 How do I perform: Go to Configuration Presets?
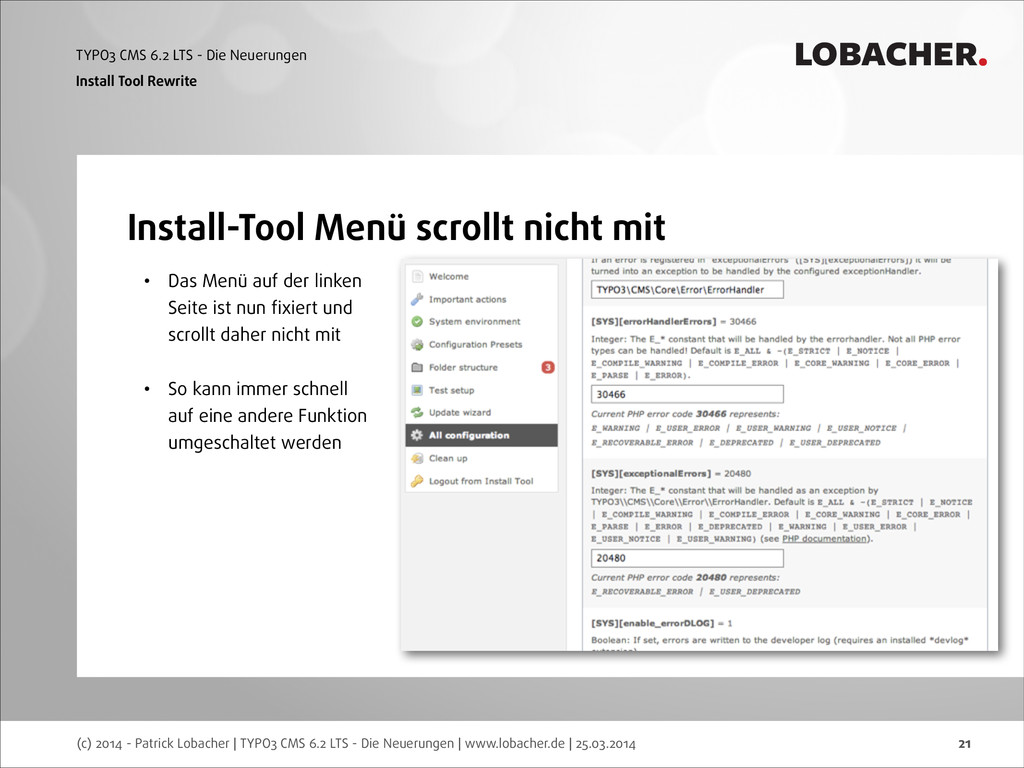[x=482, y=344]
